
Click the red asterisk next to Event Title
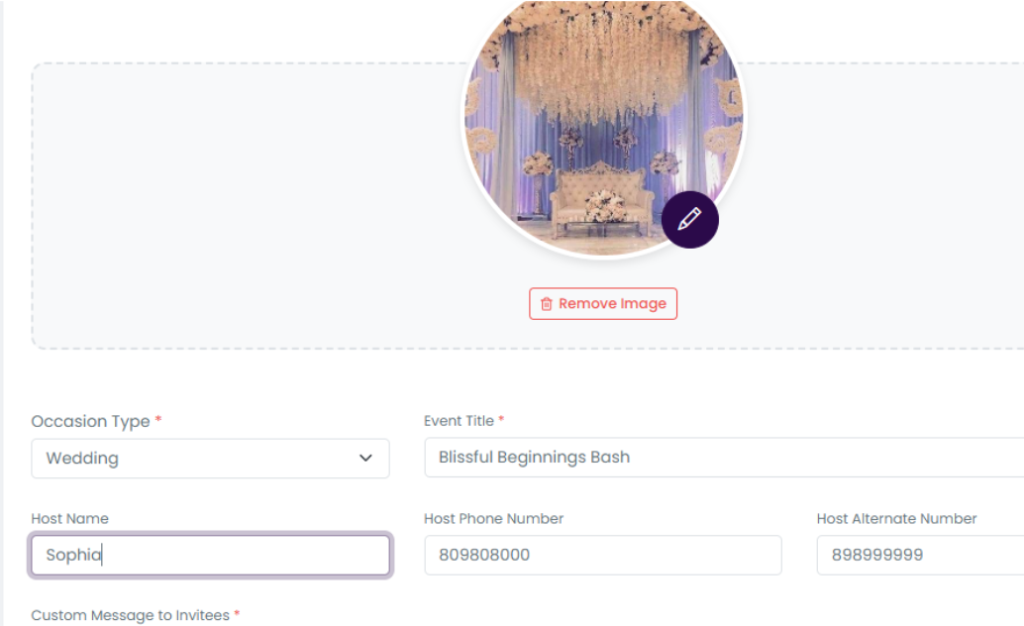[501, 420]
